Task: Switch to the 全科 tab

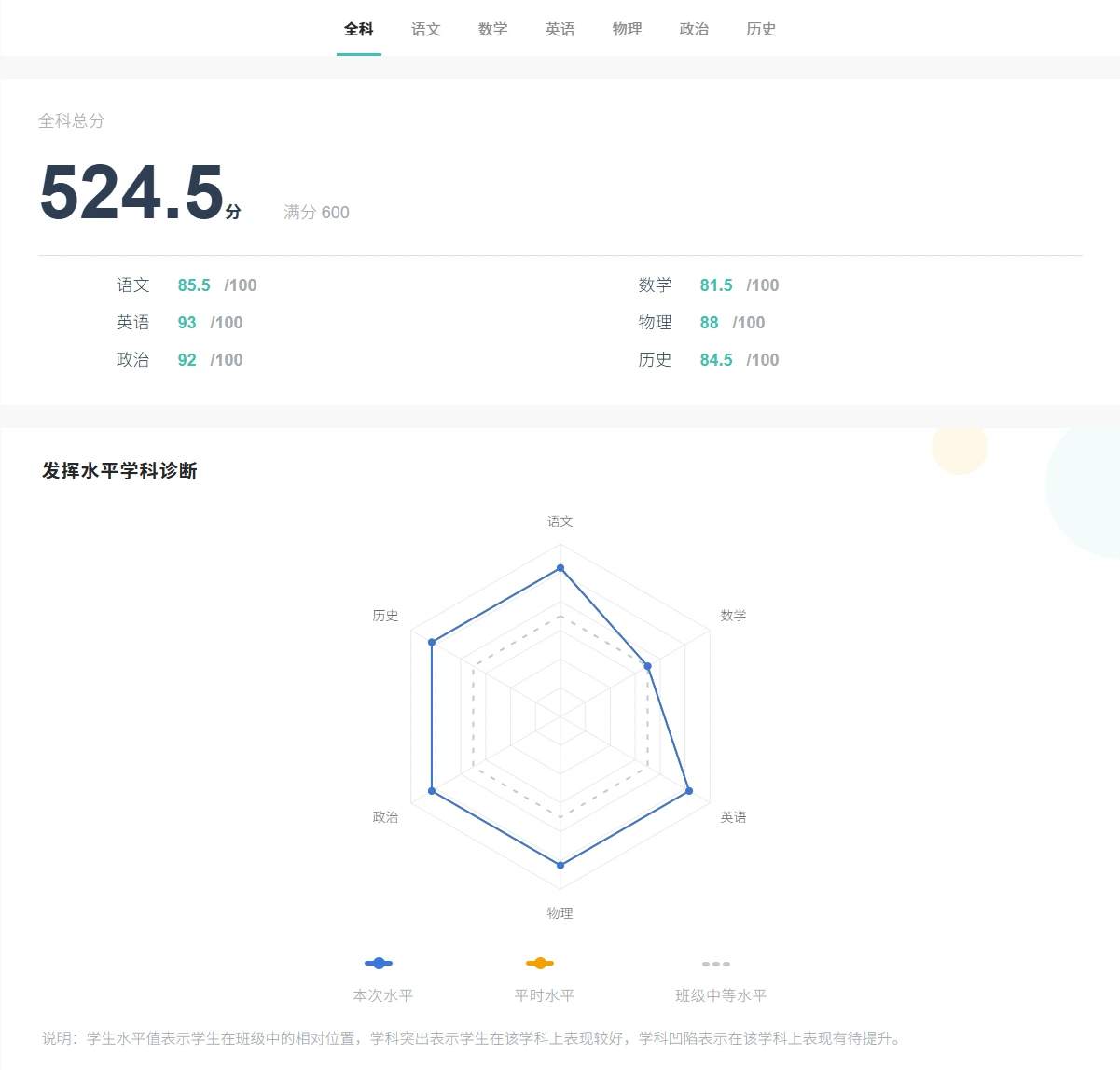Action: 359,29
